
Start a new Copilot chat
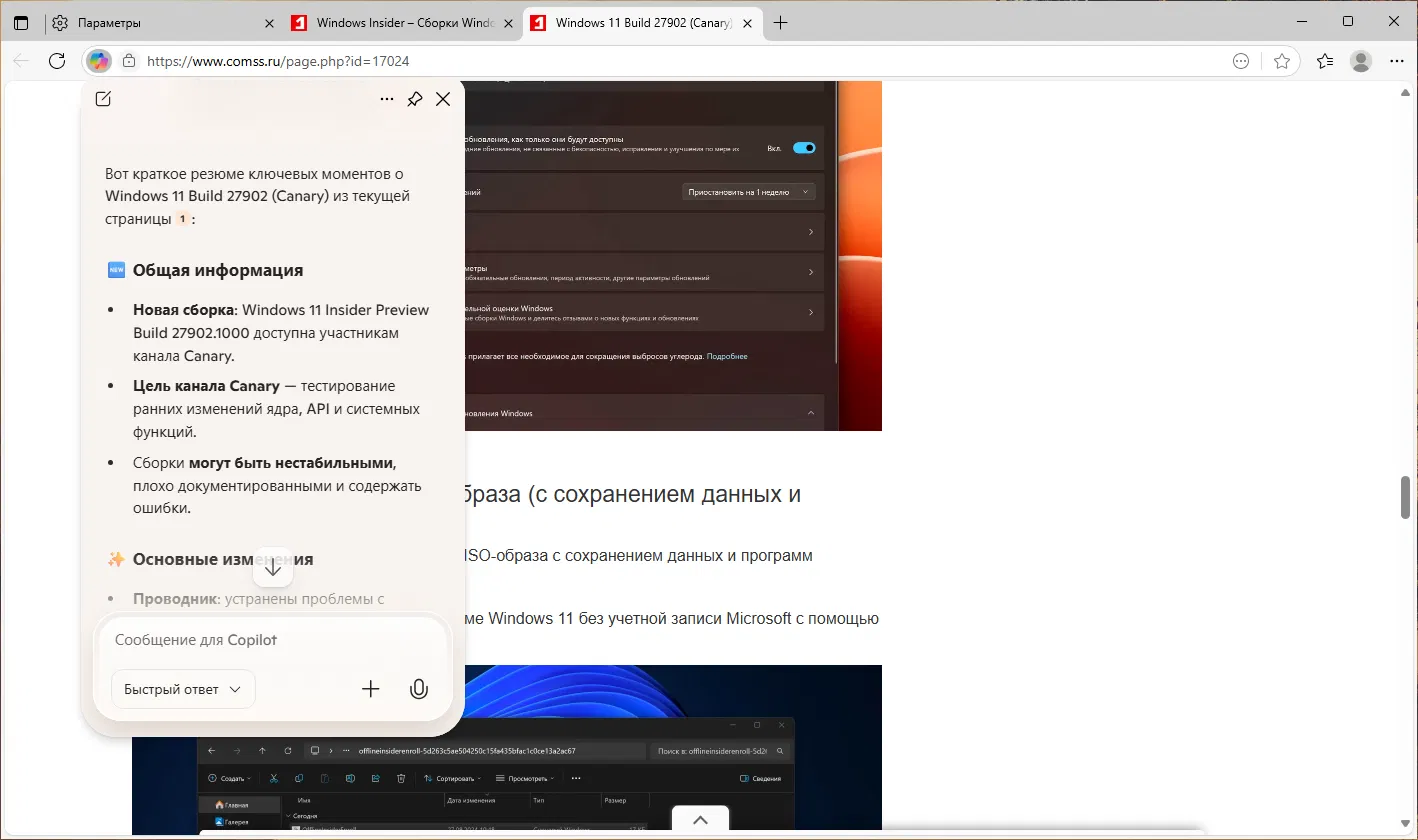click(103, 99)
